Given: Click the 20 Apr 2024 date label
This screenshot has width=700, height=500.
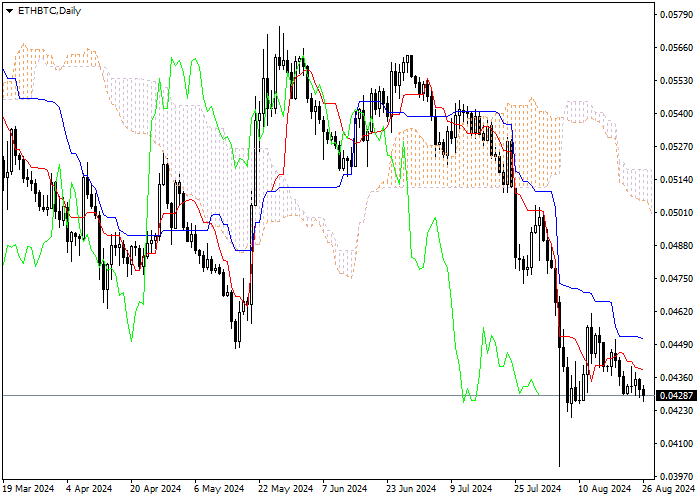Looking at the screenshot, I should pyautogui.click(x=156, y=489).
